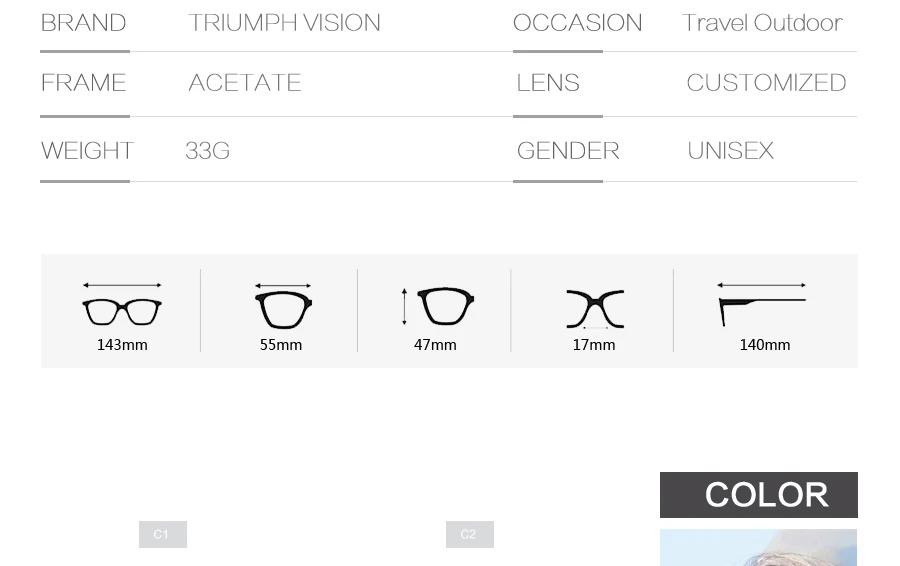Select the C2 color tag

470,534
